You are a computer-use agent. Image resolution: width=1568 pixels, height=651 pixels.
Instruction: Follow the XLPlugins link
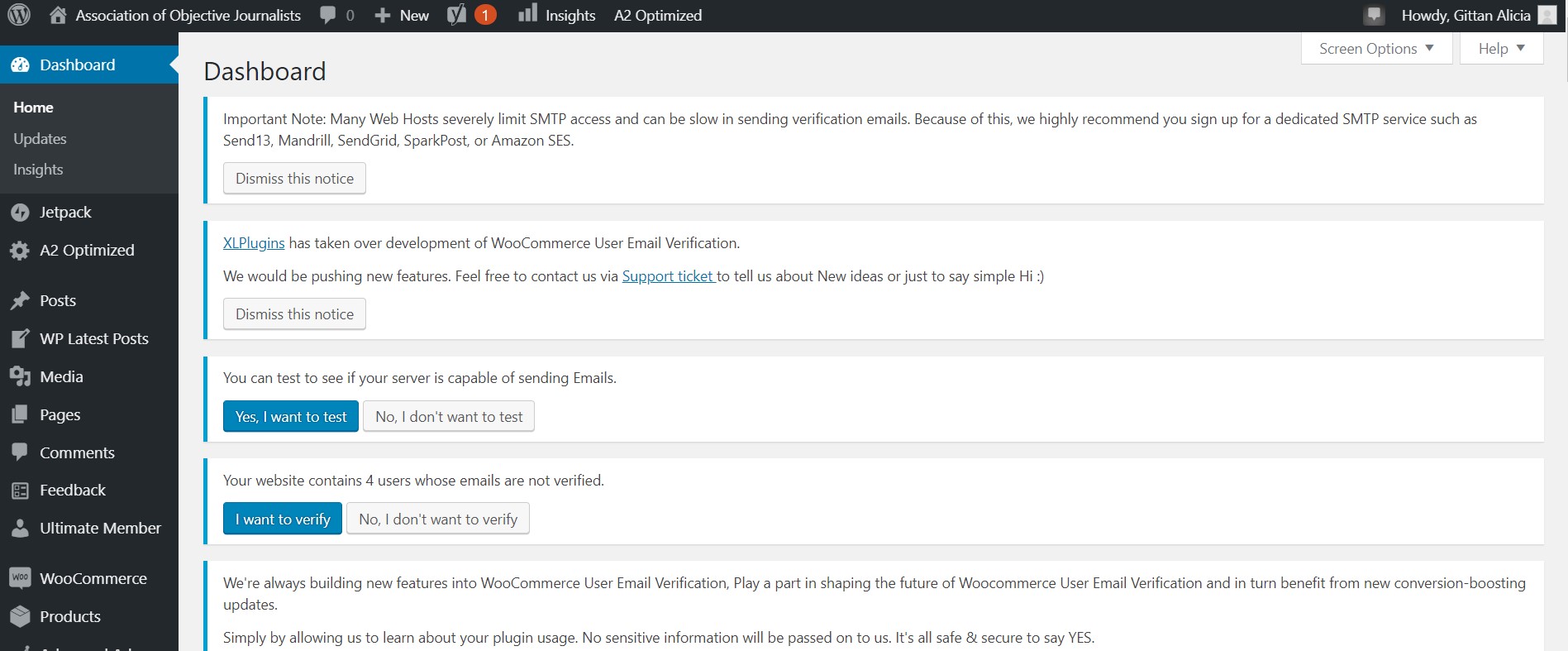point(254,243)
